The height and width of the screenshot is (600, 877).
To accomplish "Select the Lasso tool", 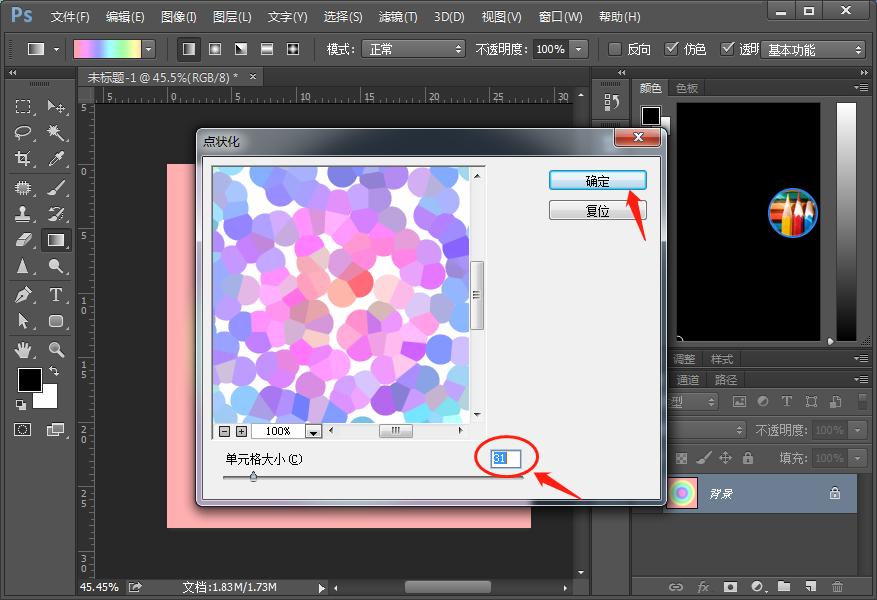I will coord(24,133).
